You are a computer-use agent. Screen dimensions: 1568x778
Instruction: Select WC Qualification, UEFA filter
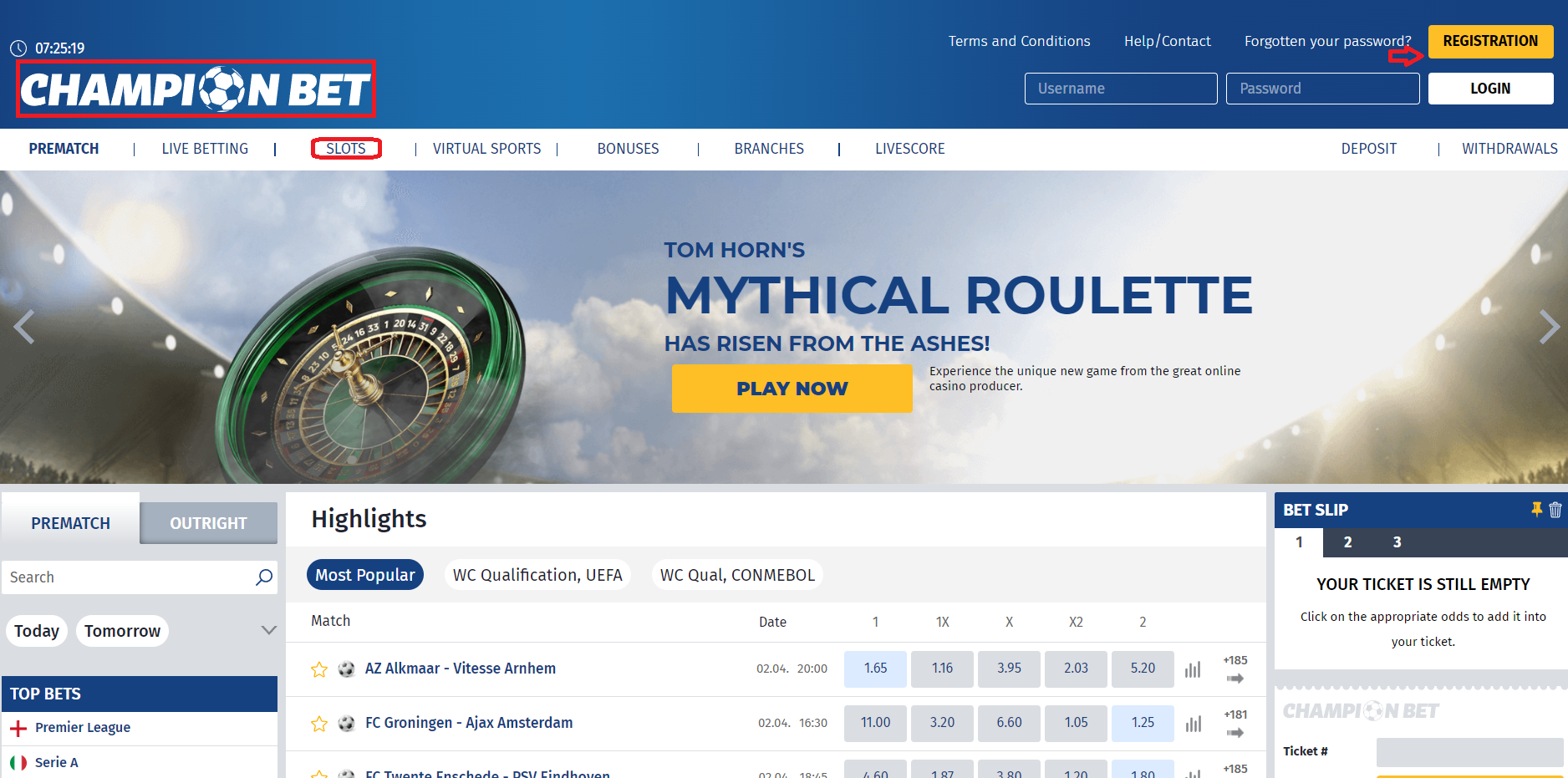537,575
